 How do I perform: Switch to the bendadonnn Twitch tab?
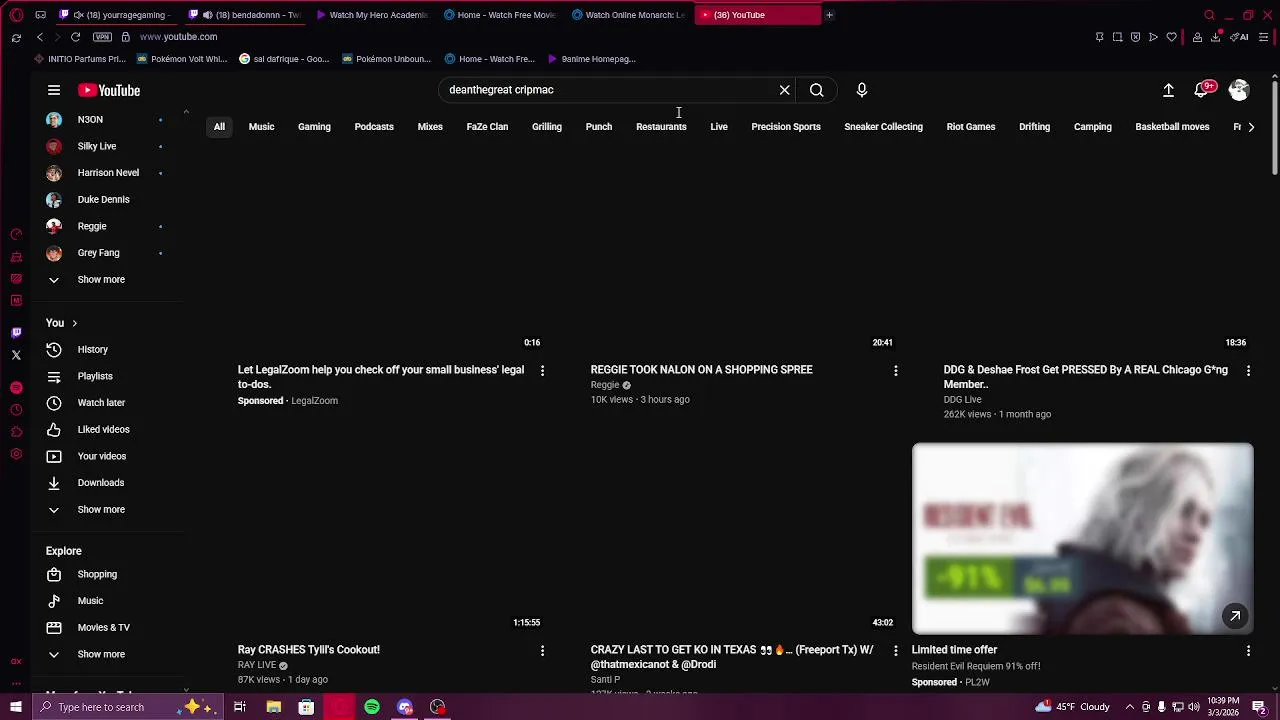click(x=247, y=15)
